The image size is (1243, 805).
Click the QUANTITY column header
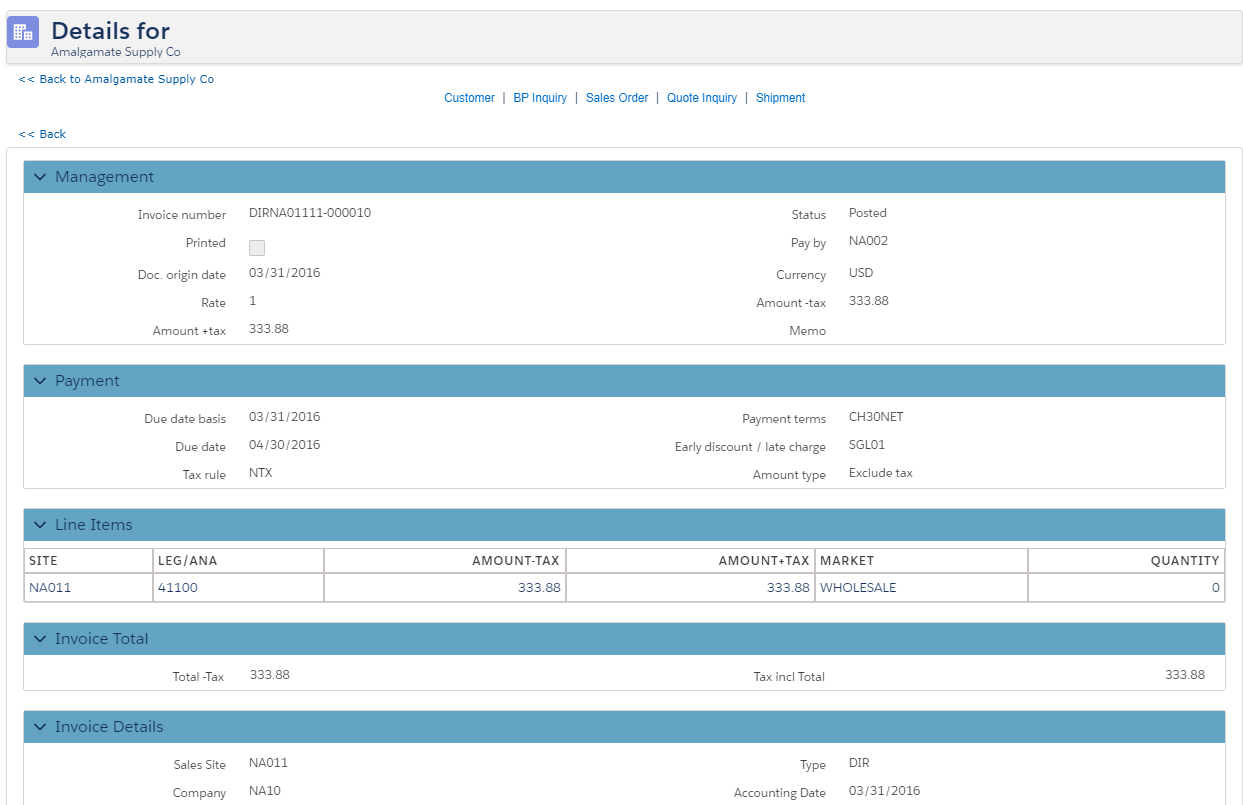(x=1185, y=561)
